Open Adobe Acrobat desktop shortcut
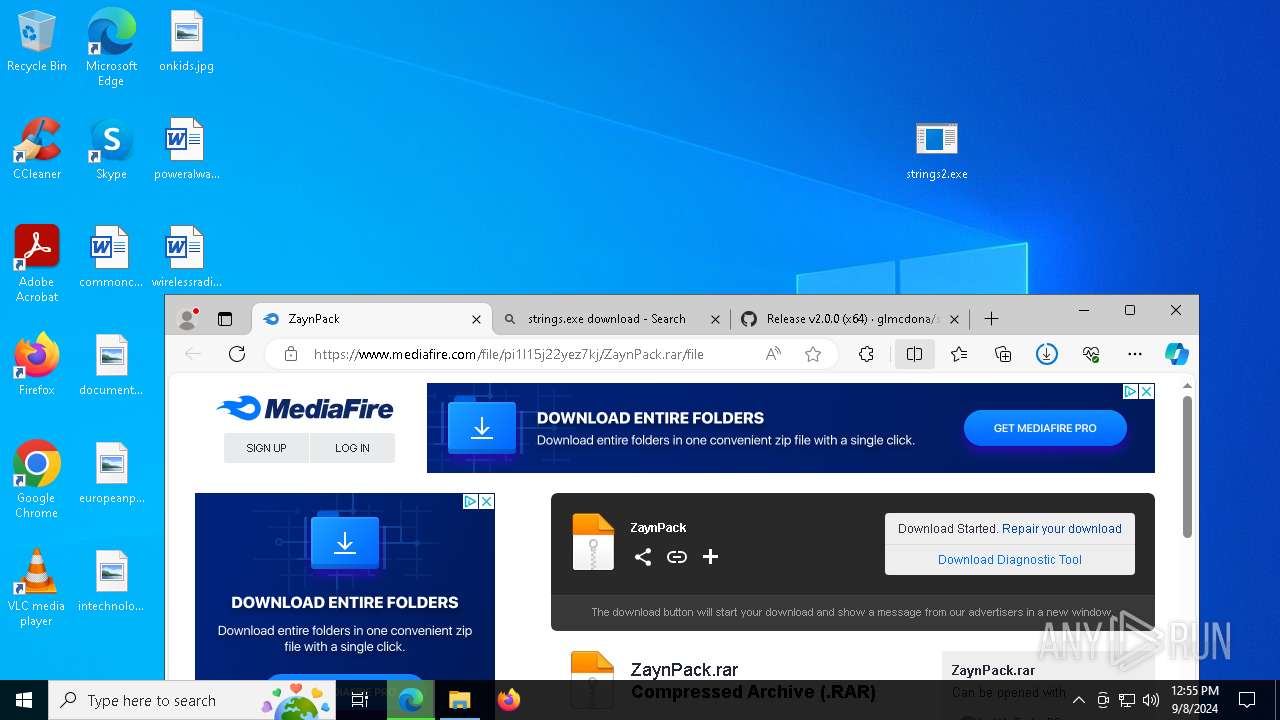Viewport: 1280px width, 720px height. coord(37,264)
